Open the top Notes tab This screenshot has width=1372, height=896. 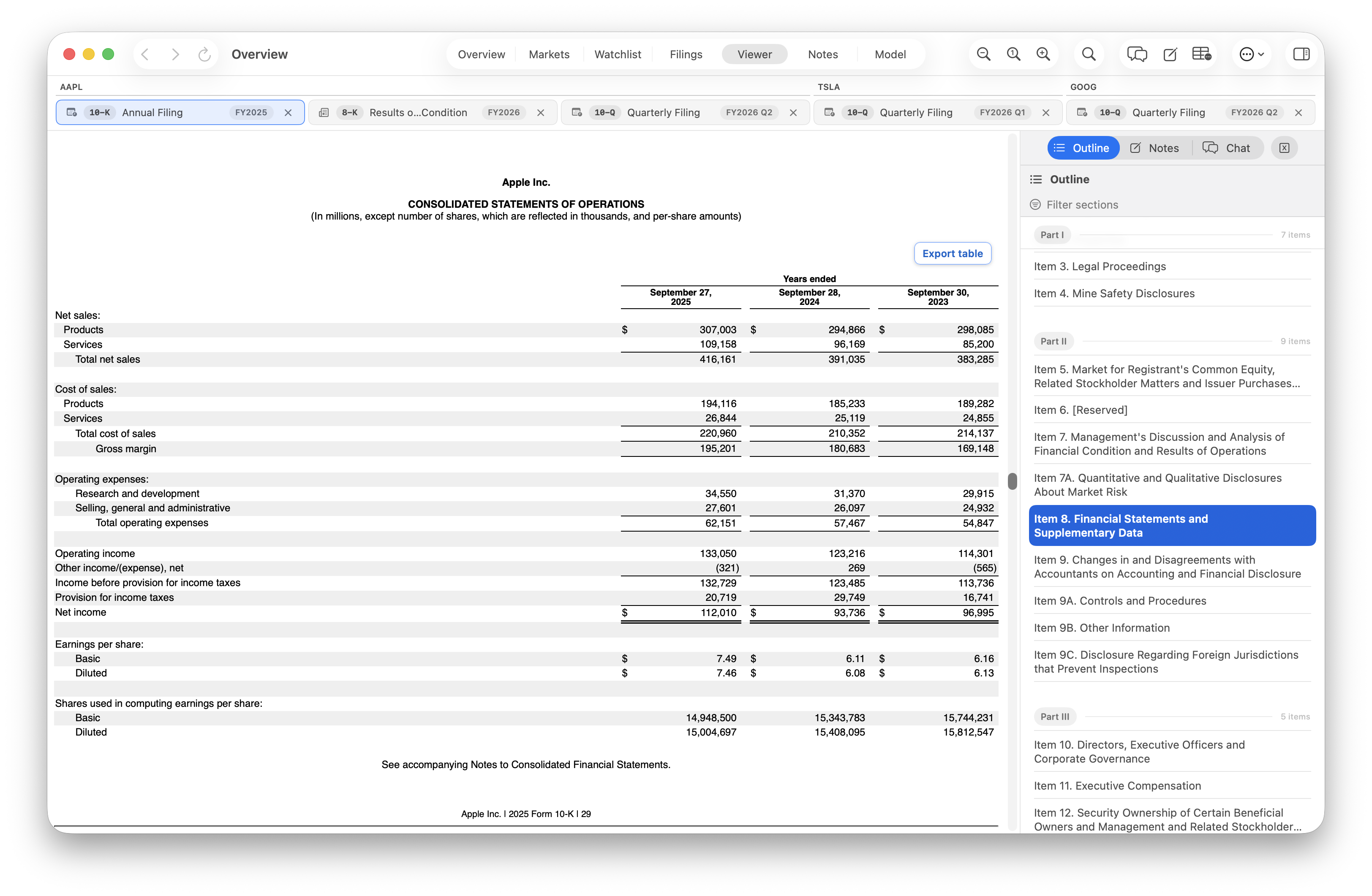822,54
